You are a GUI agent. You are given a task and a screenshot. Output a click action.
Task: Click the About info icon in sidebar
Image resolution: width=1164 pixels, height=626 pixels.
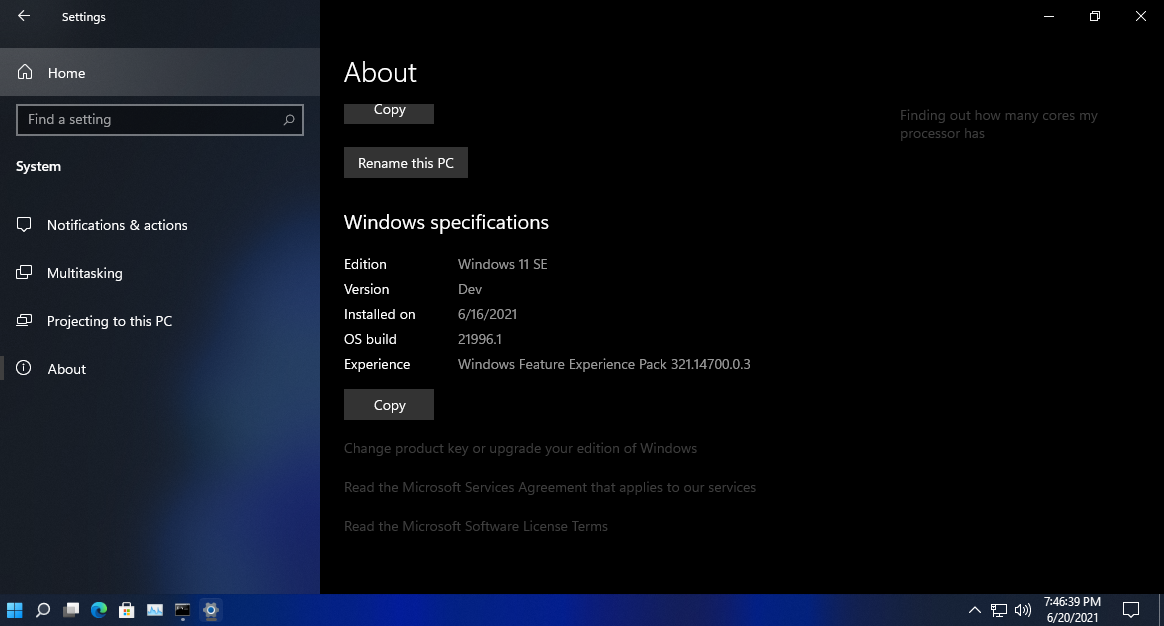(24, 368)
